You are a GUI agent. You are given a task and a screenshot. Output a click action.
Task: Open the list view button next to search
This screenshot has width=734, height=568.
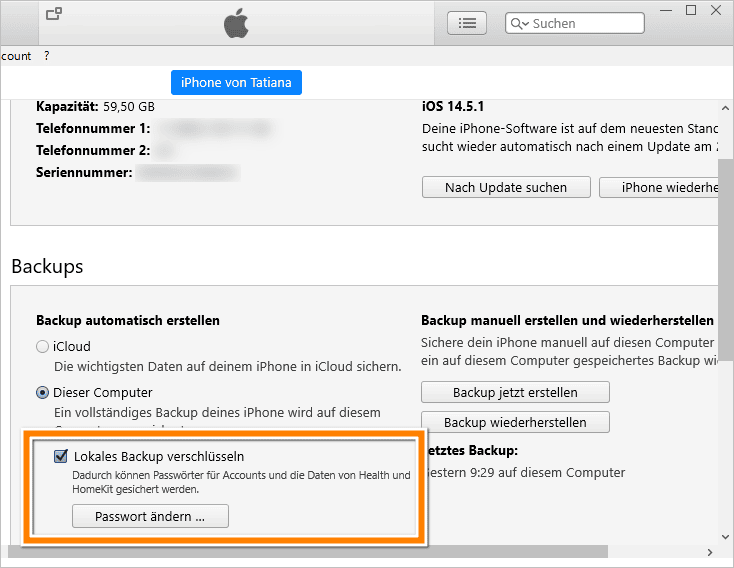(x=467, y=23)
